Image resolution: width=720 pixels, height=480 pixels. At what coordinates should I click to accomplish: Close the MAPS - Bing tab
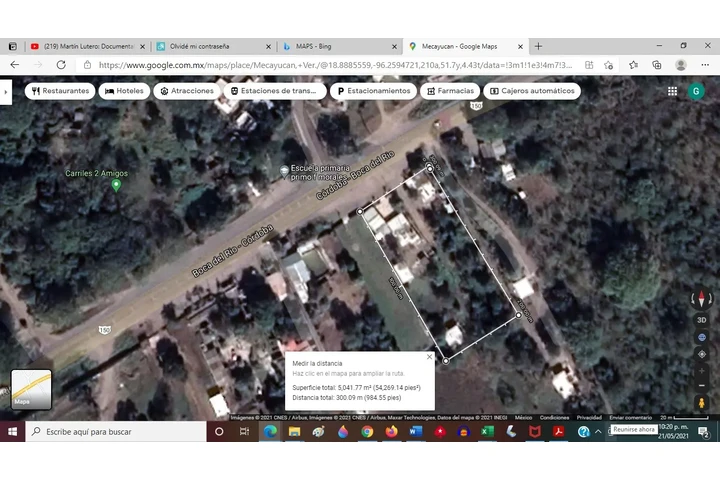coord(394,47)
